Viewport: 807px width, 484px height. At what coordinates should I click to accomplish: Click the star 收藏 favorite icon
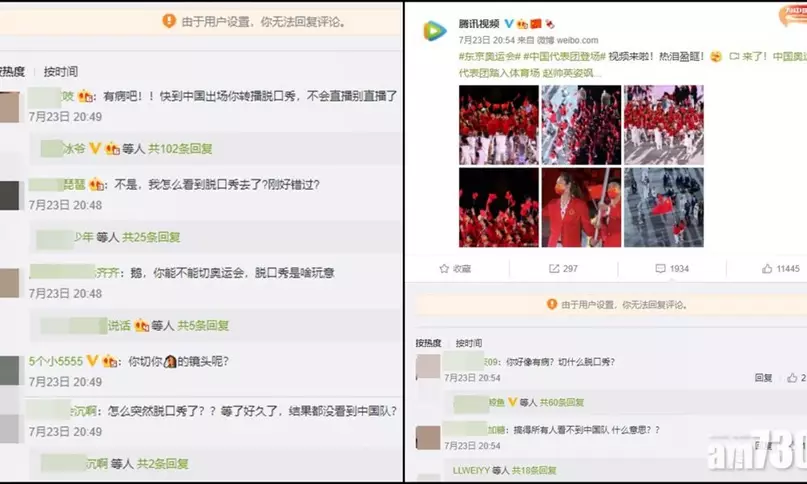point(444,269)
